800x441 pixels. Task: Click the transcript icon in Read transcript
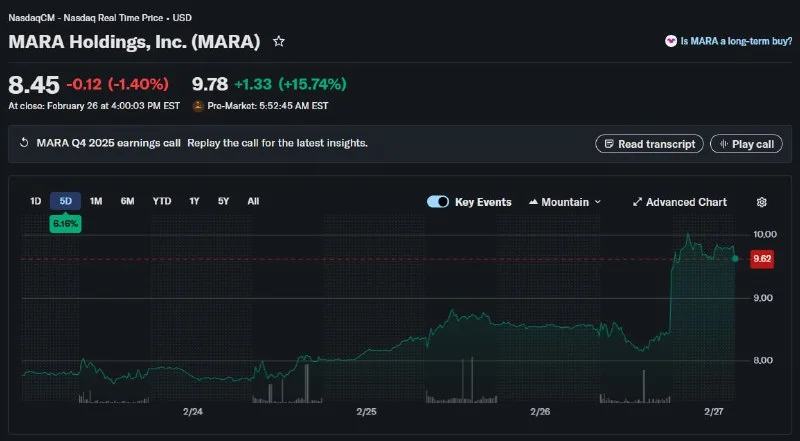pyautogui.click(x=607, y=144)
